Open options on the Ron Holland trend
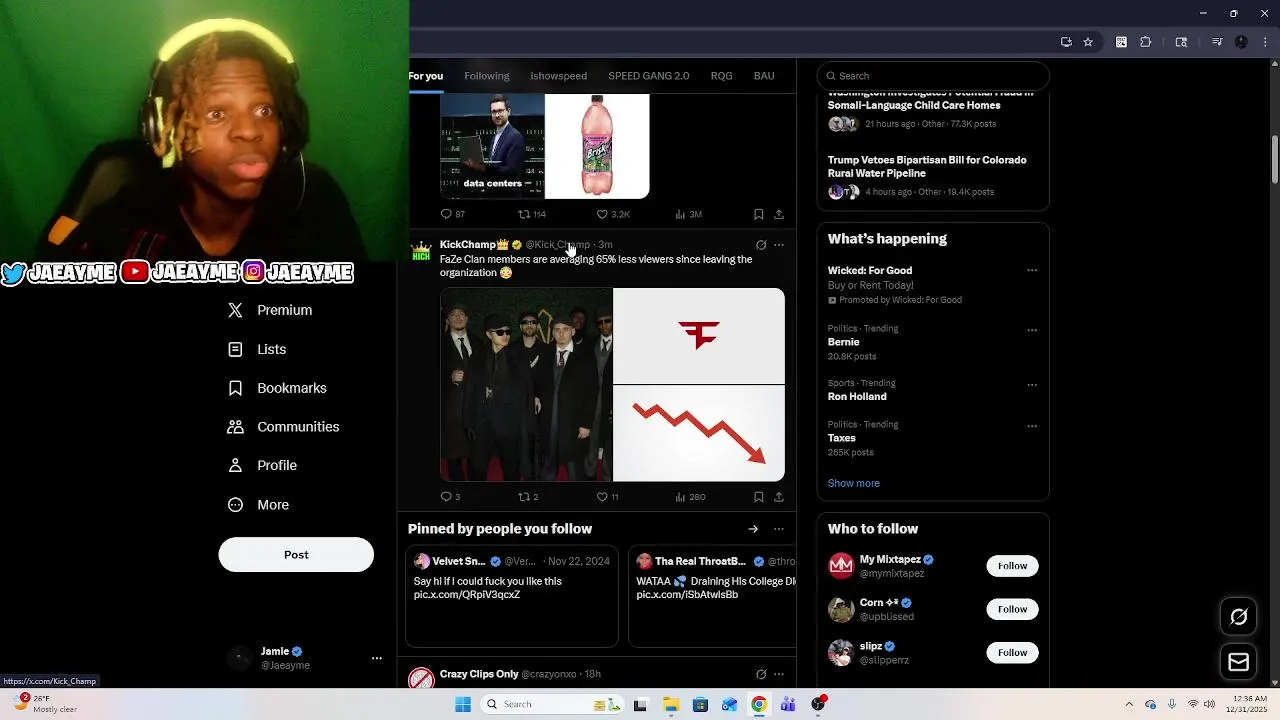 tap(1032, 385)
